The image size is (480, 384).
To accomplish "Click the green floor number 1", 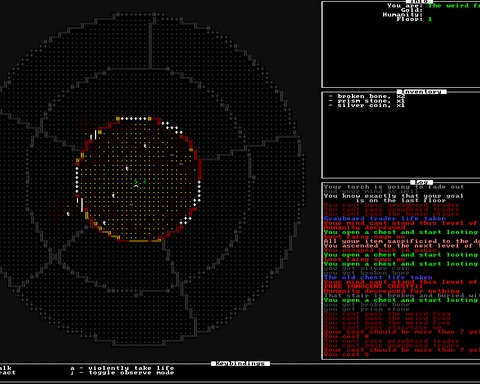I will 430,19.
